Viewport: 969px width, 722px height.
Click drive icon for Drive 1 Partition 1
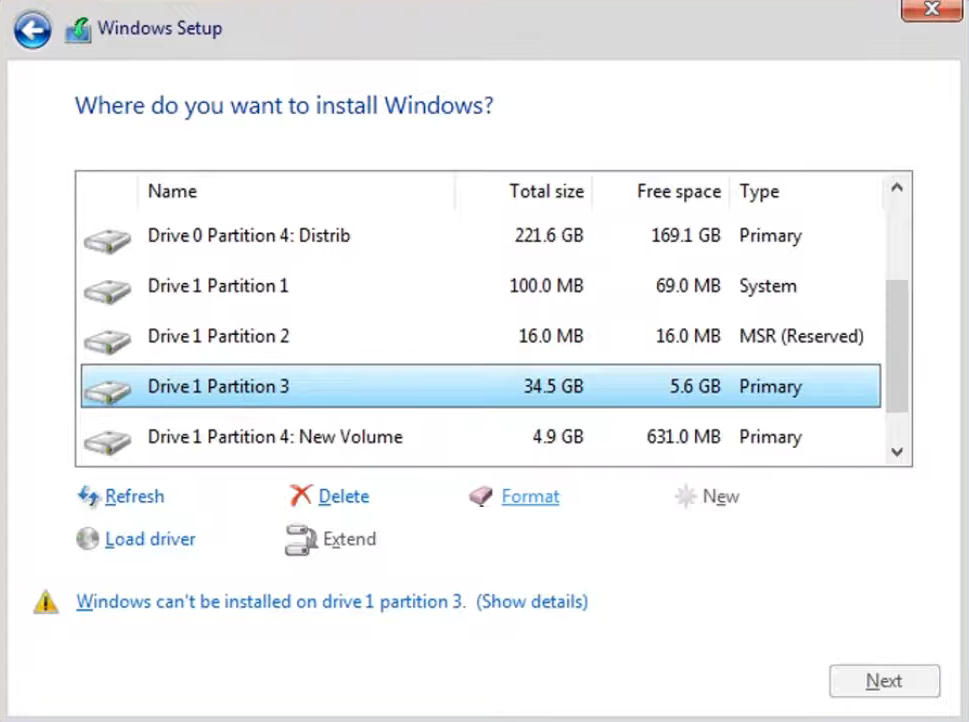point(107,292)
